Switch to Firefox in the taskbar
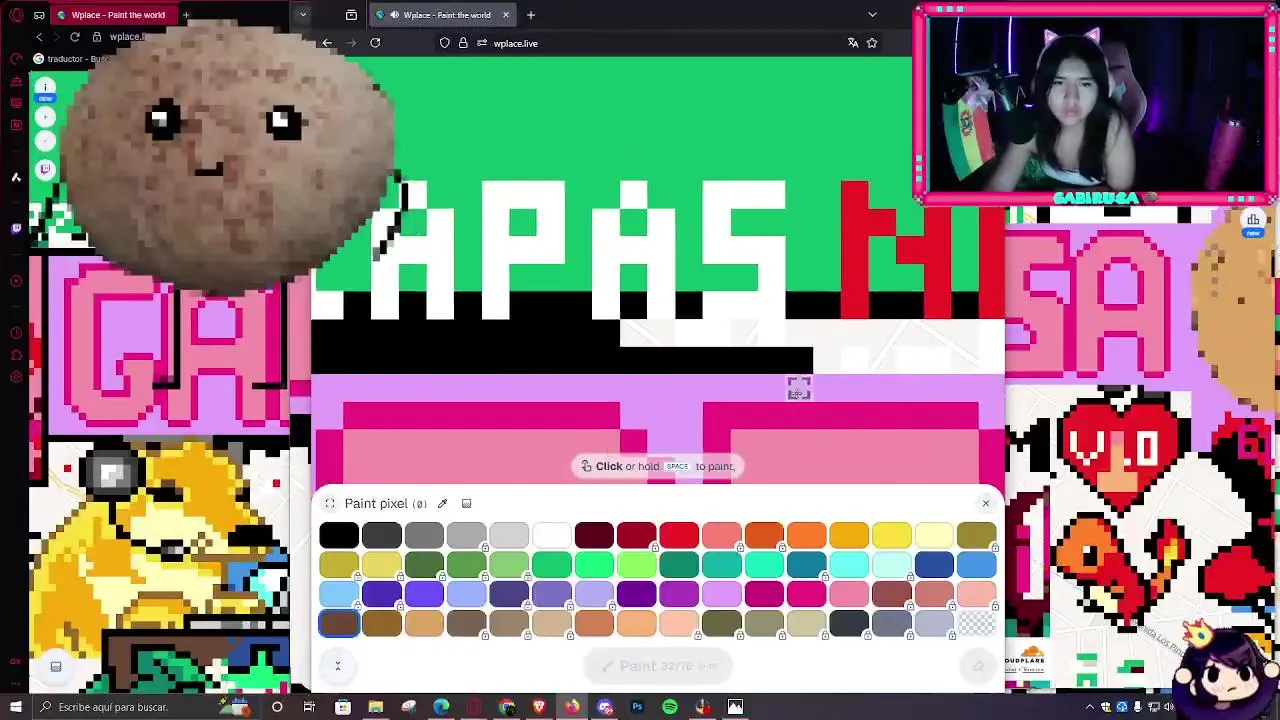The width and height of the screenshot is (1280, 720). pos(571,707)
